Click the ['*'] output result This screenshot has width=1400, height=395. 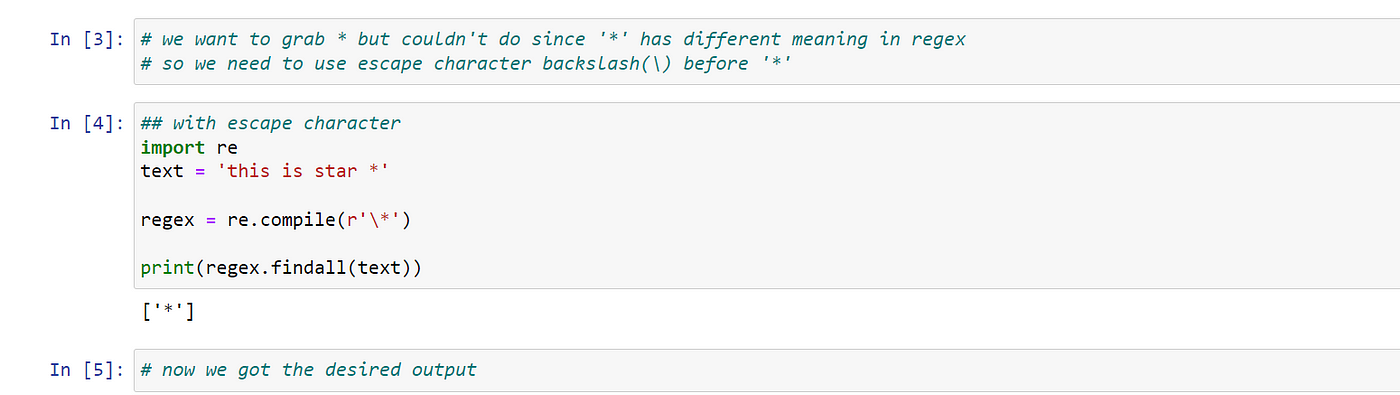point(168,313)
